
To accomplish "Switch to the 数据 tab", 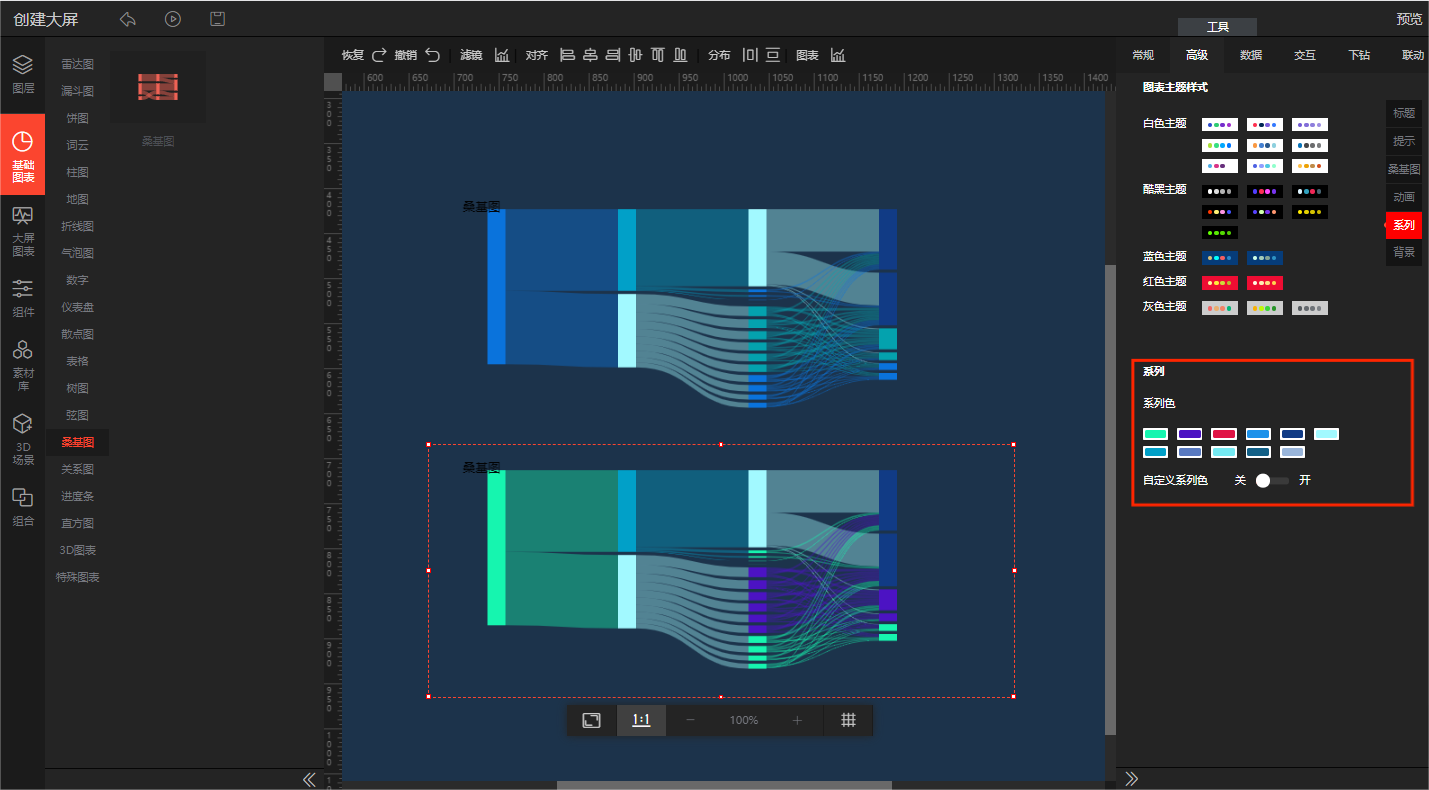I will 1250,55.
